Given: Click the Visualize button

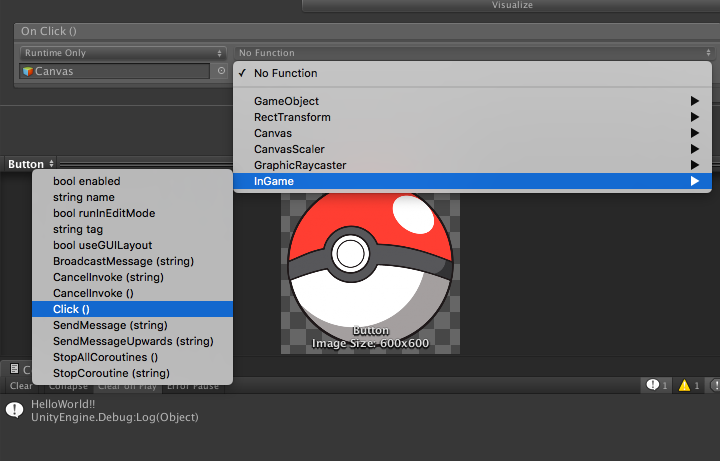Looking at the screenshot, I should click(511, 5).
